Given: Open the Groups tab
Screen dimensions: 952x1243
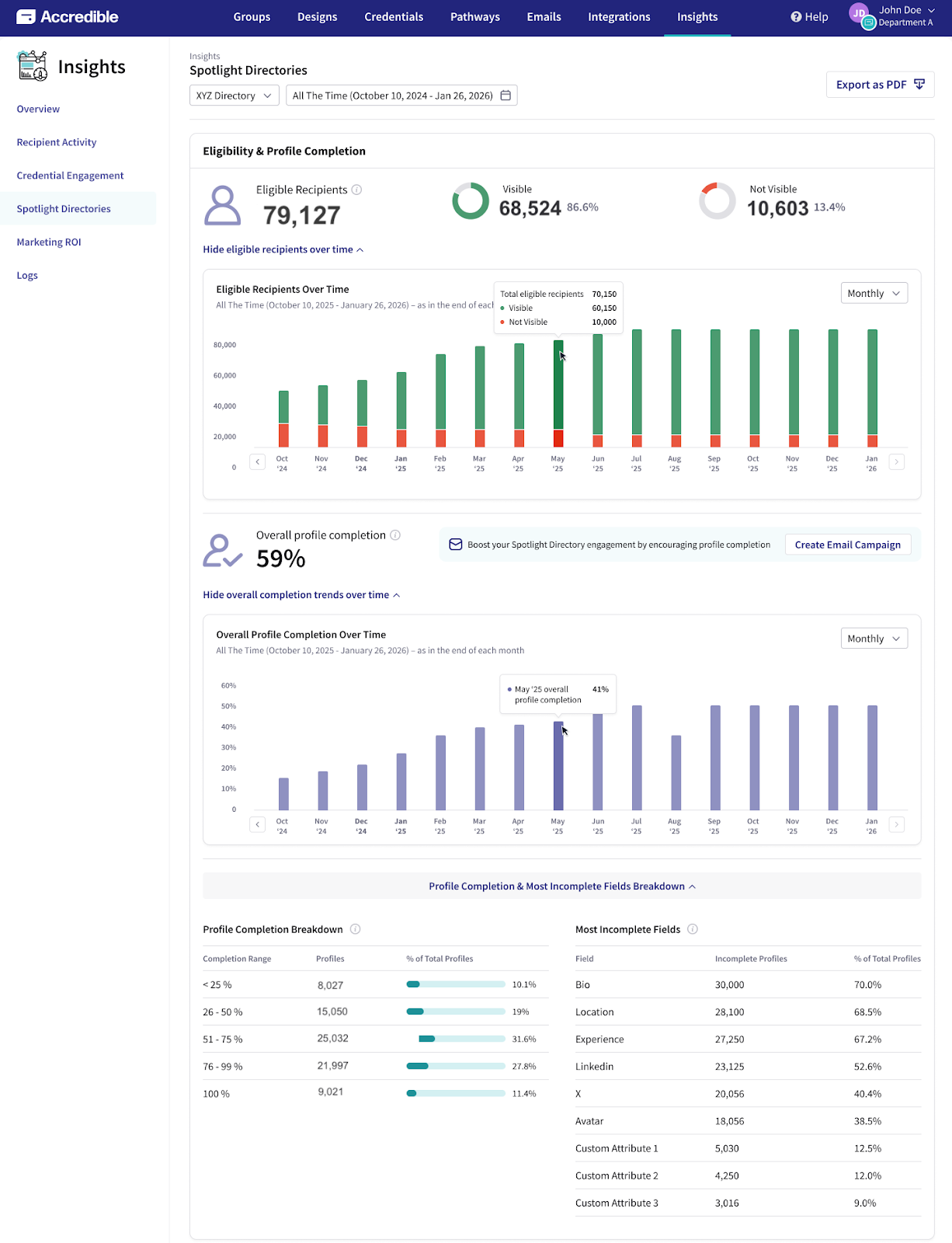Looking at the screenshot, I should (x=252, y=17).
